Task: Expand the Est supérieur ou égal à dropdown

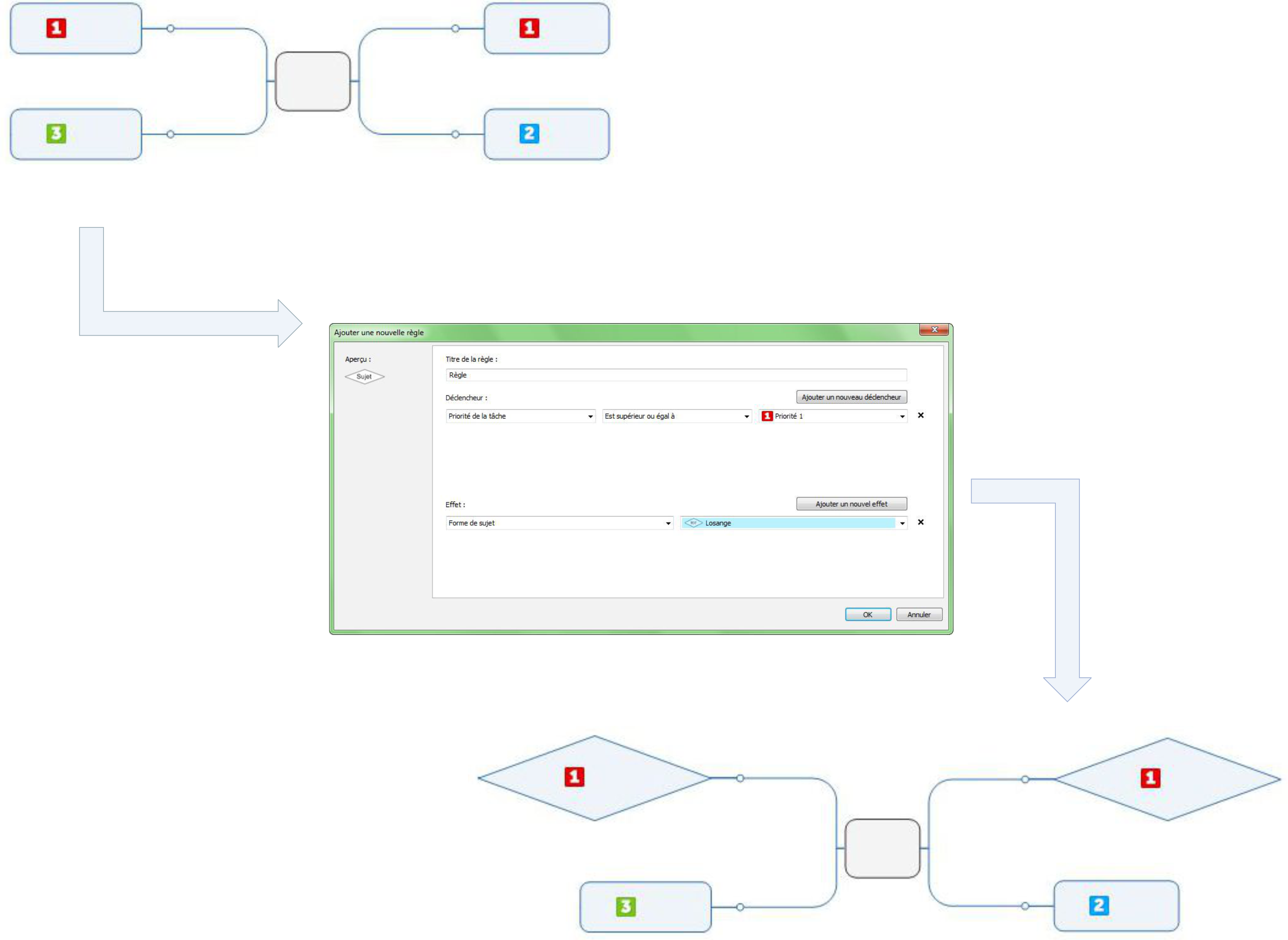Action: [x=677, y=416]
